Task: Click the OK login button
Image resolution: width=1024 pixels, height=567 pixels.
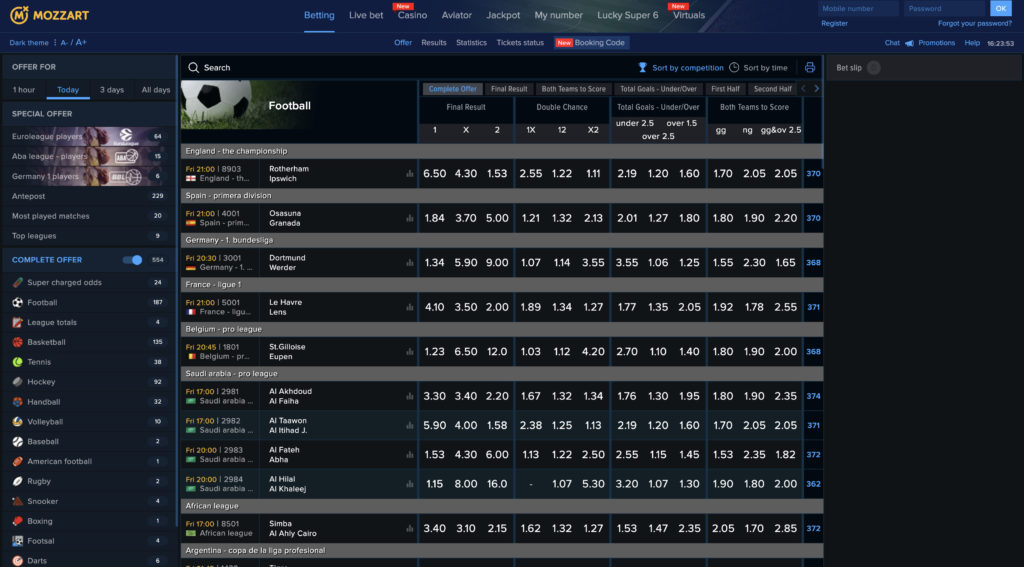Action: 1000,8
